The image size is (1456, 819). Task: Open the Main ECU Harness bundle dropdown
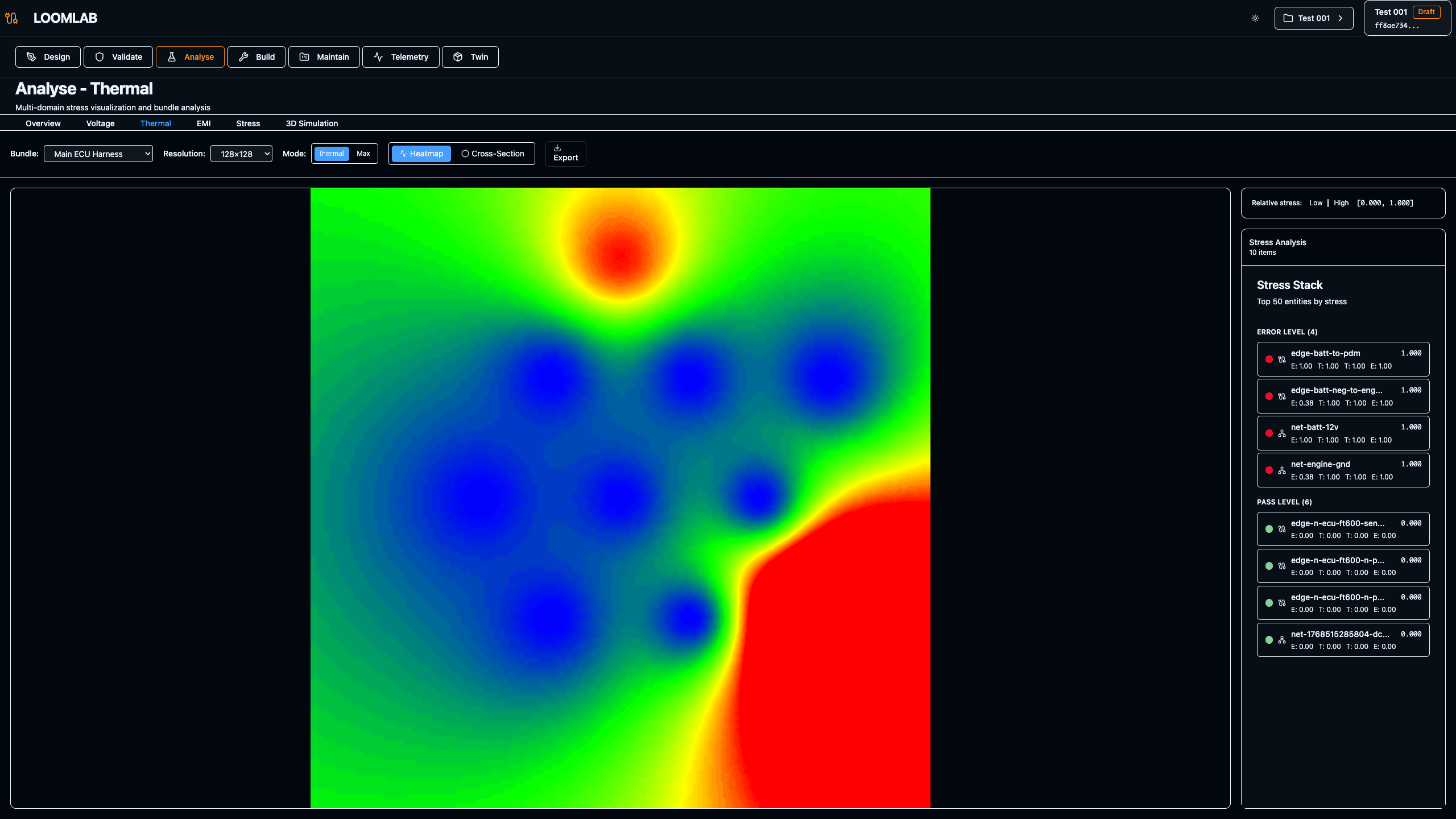[98, 153]
